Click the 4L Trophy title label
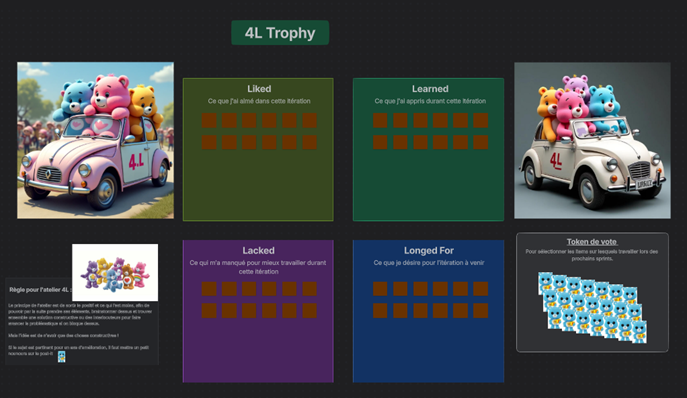The height and width of the screenshot is (398, 687). tap(280, 32)
